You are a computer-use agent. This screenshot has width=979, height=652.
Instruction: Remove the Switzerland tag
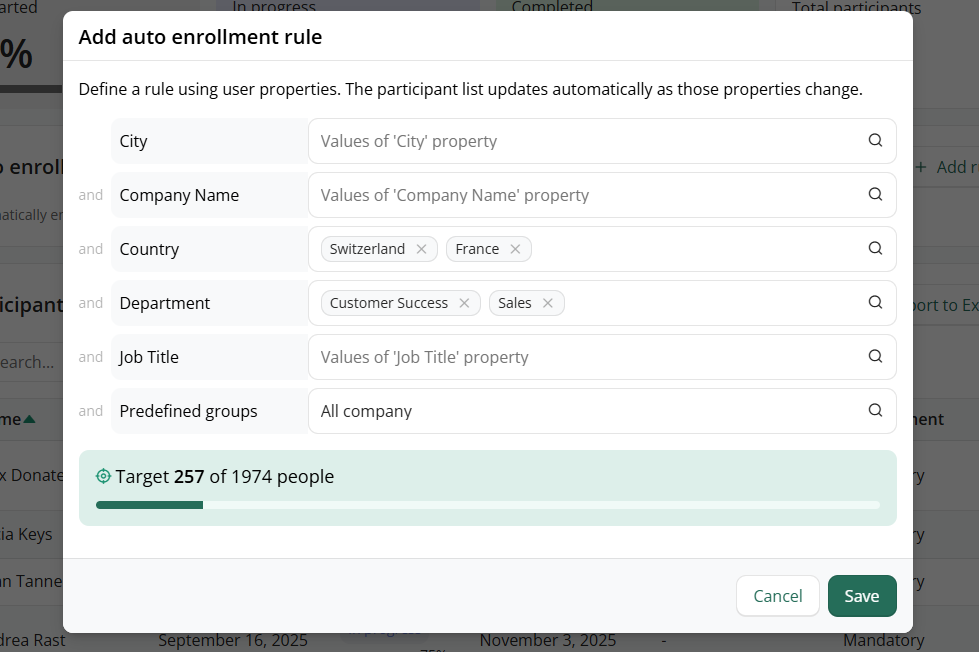421,249
